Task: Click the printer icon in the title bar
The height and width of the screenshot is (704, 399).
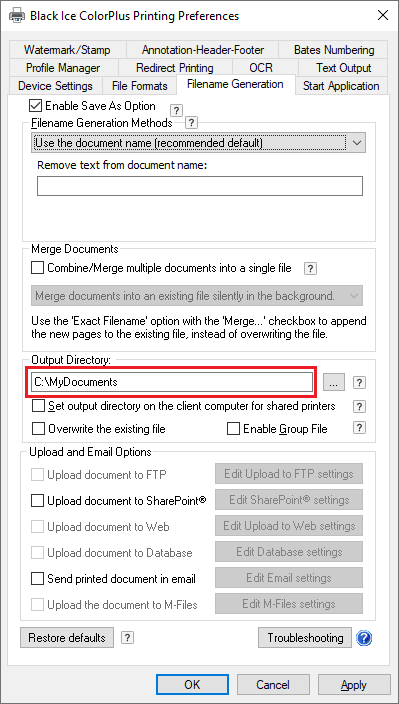Action: pos(17,16)
